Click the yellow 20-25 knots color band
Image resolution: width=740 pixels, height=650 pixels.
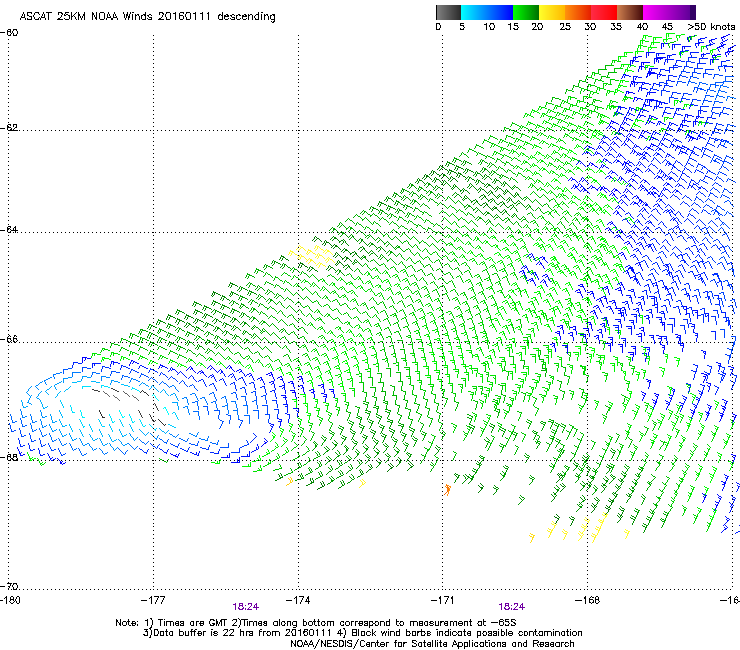pyautogui.click(x=552, y=12)
